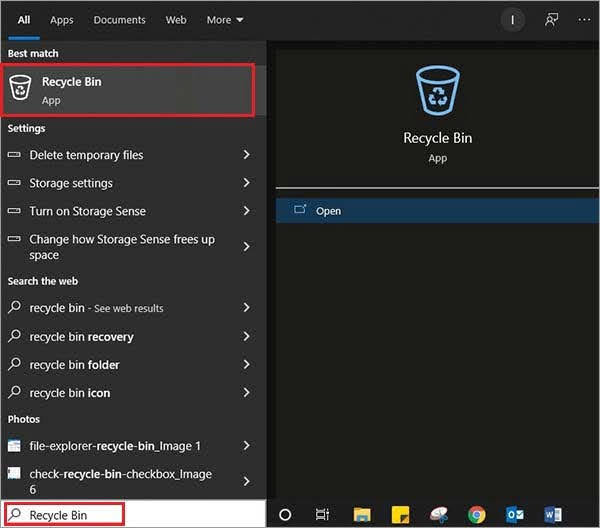Click the large Recycle Bin preview icon
Screen dimensions: 600x528
438,90
